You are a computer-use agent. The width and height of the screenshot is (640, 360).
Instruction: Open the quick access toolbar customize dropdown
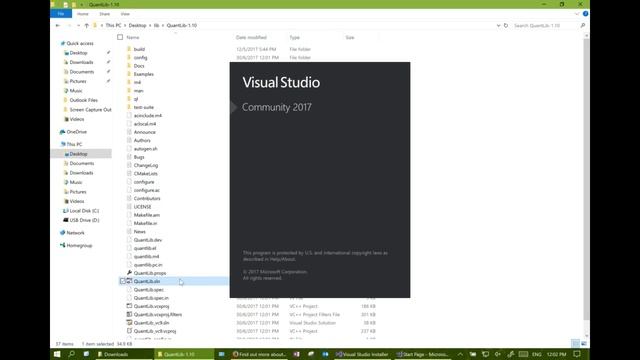(x=82, y=4)
